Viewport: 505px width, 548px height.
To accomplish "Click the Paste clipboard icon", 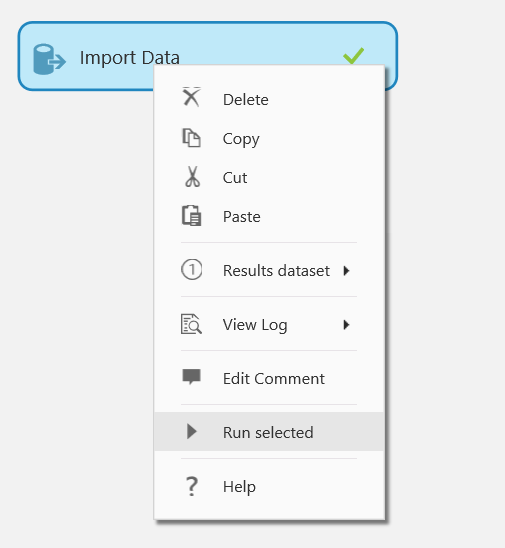I will coord(192,216).
